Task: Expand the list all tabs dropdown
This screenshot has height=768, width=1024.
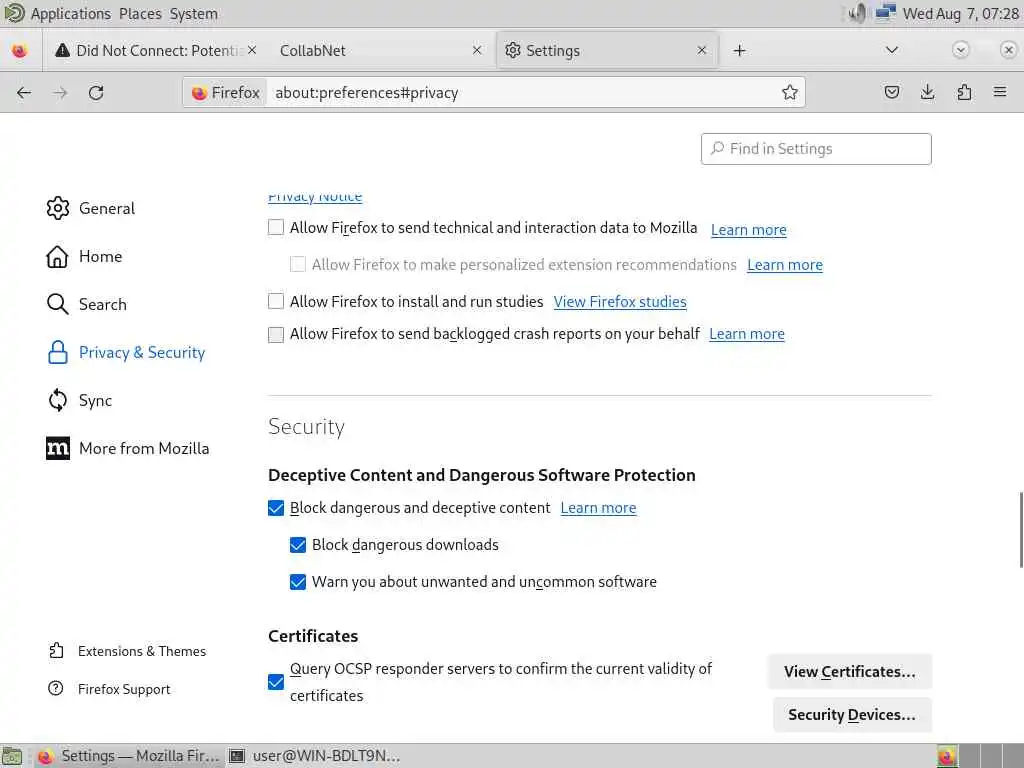Action: [892, 50]
